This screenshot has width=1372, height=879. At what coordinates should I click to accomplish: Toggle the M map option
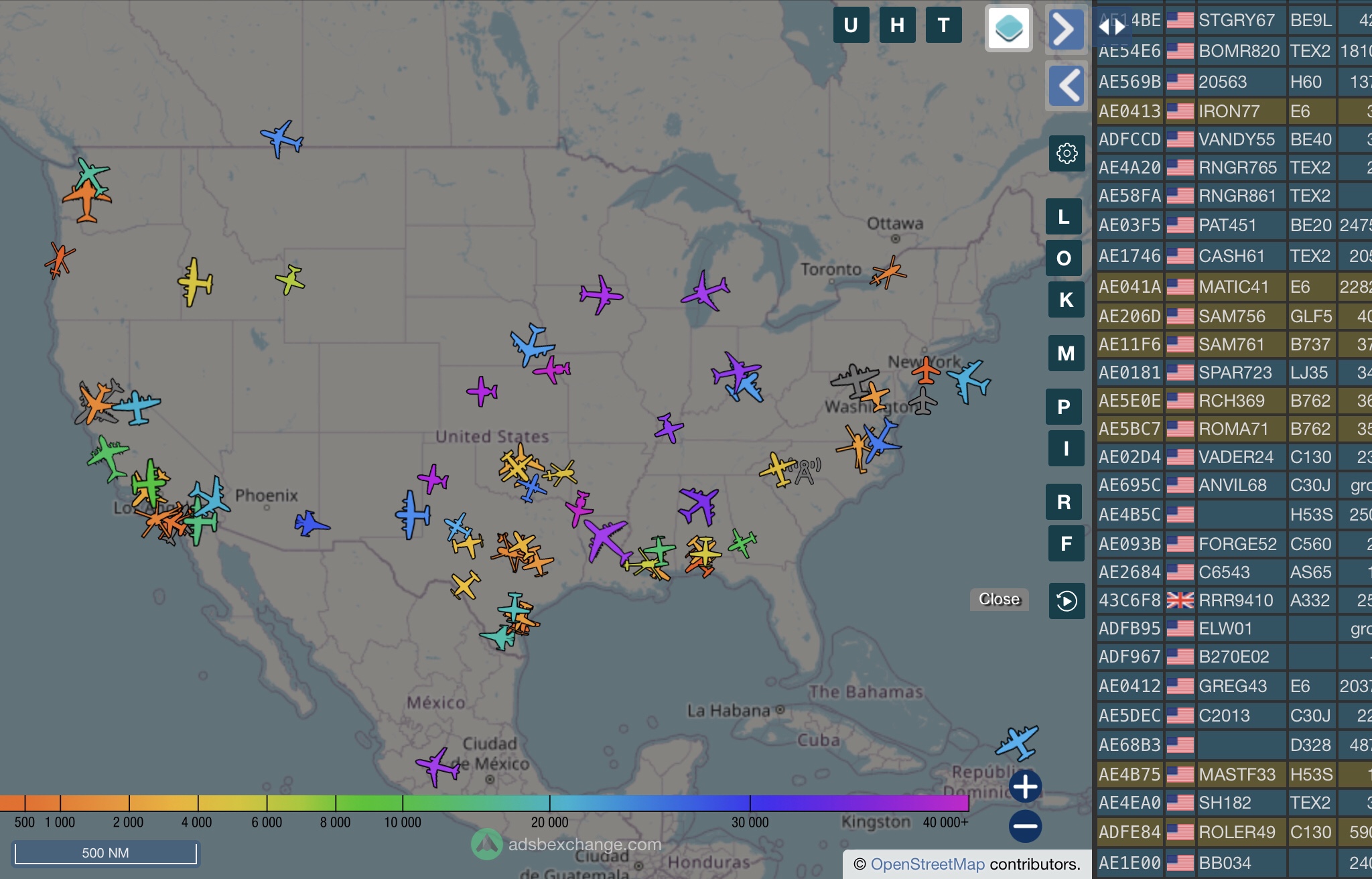click(1067, 353)
